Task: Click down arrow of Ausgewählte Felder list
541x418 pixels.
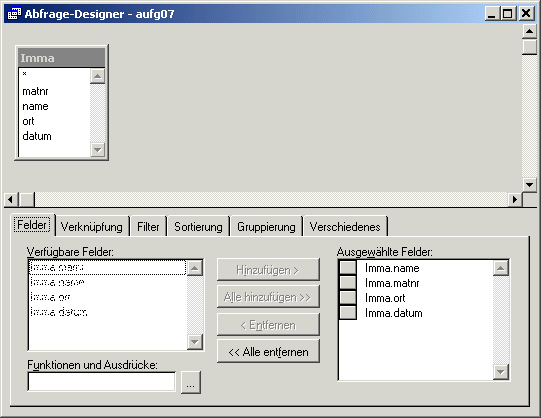Action: 501,372
